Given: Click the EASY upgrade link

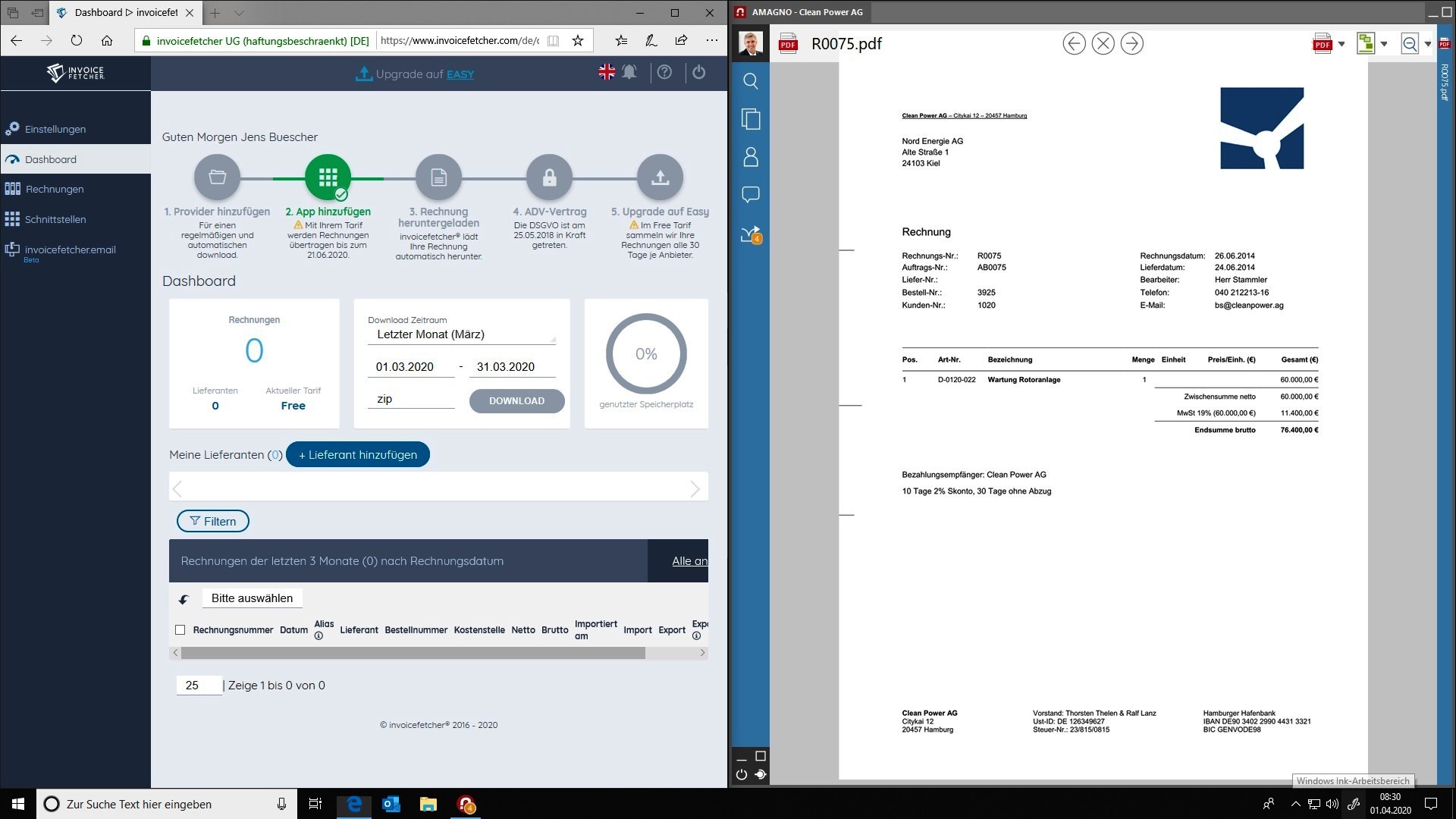Looking at the screenshot, I should click(x=460, y=74).
